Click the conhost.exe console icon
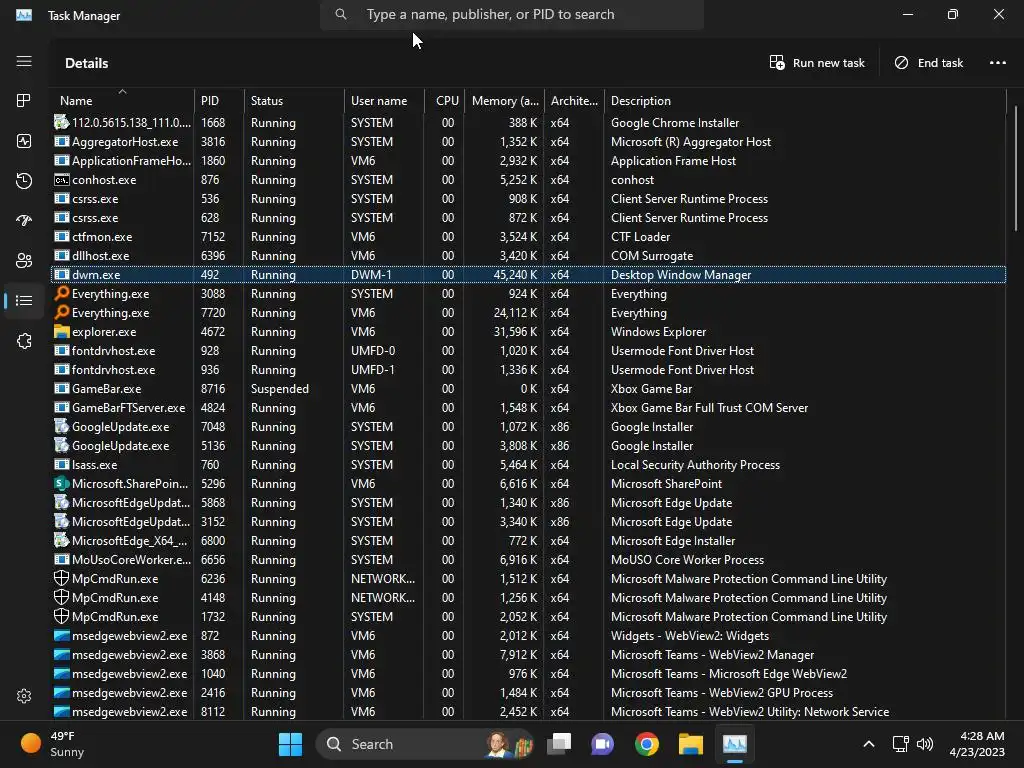Viewport: 1024px width, 768px height. click(x=61, y=180)
